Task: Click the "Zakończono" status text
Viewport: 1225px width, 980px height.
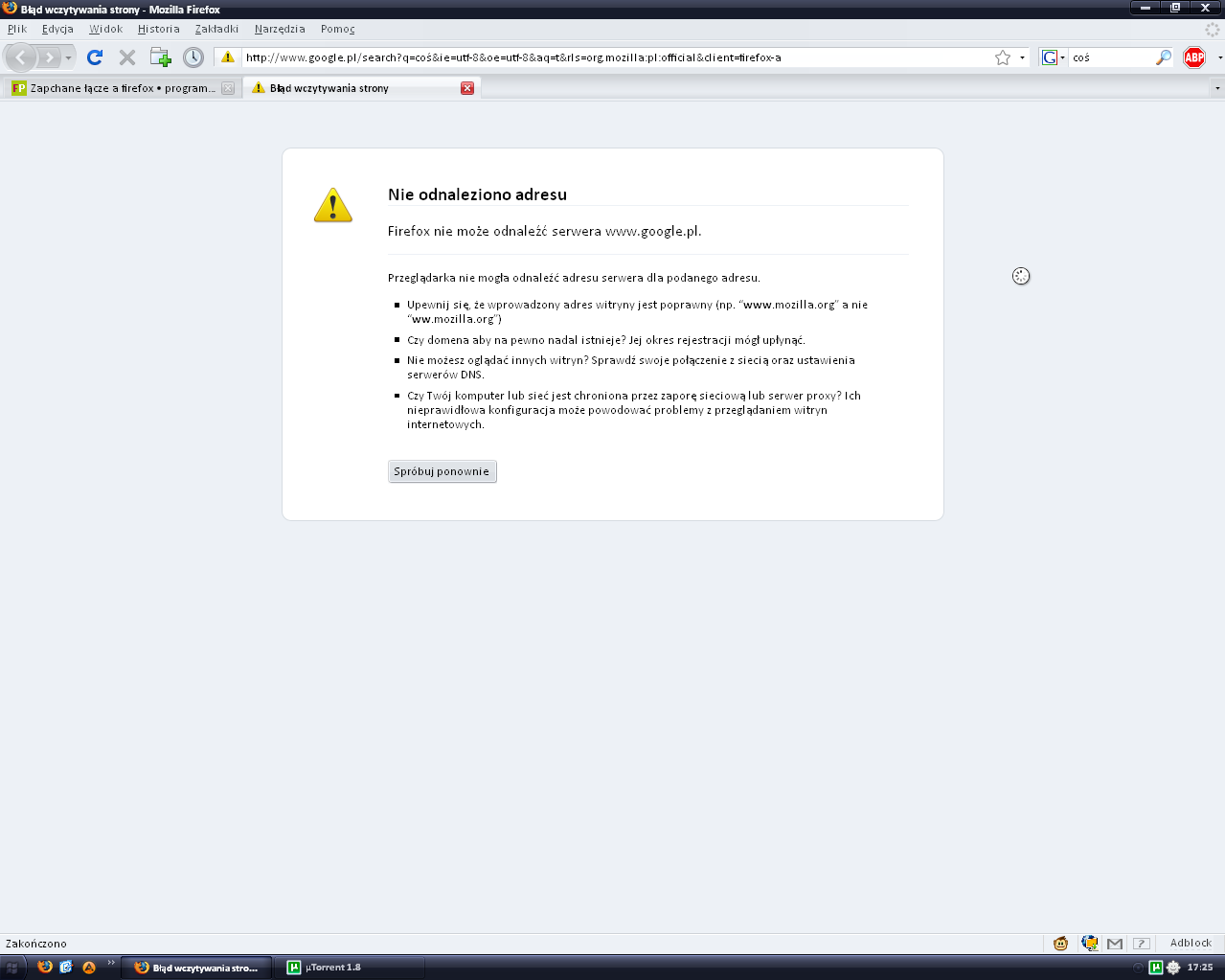Action: point(36,944)
